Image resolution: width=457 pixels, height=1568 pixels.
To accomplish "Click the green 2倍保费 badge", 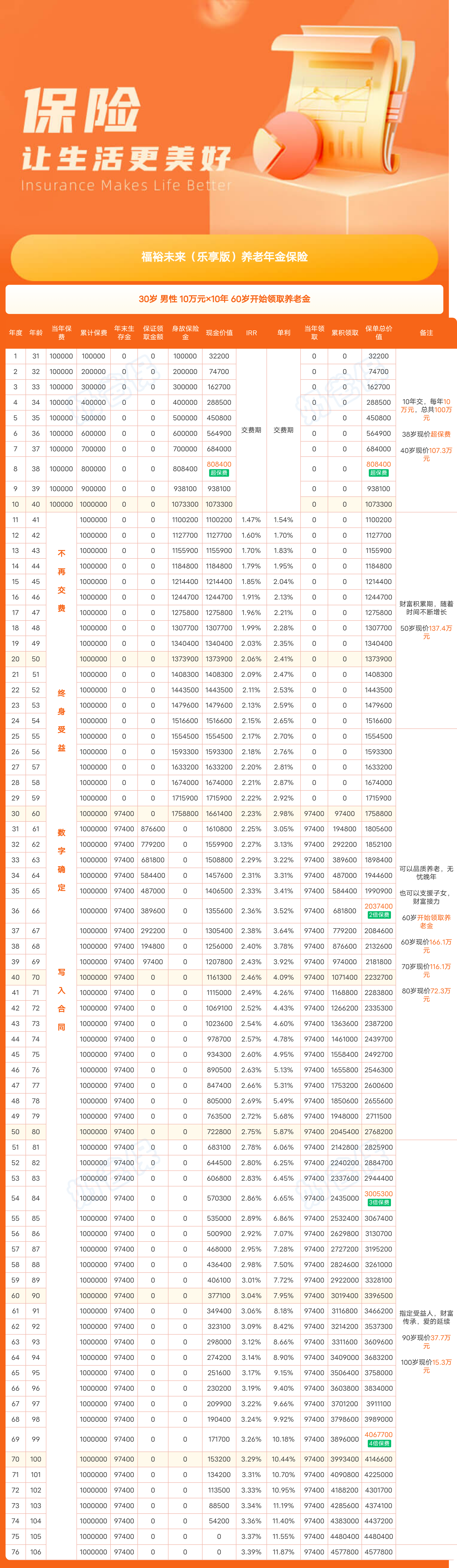I will tap(378, 915).
